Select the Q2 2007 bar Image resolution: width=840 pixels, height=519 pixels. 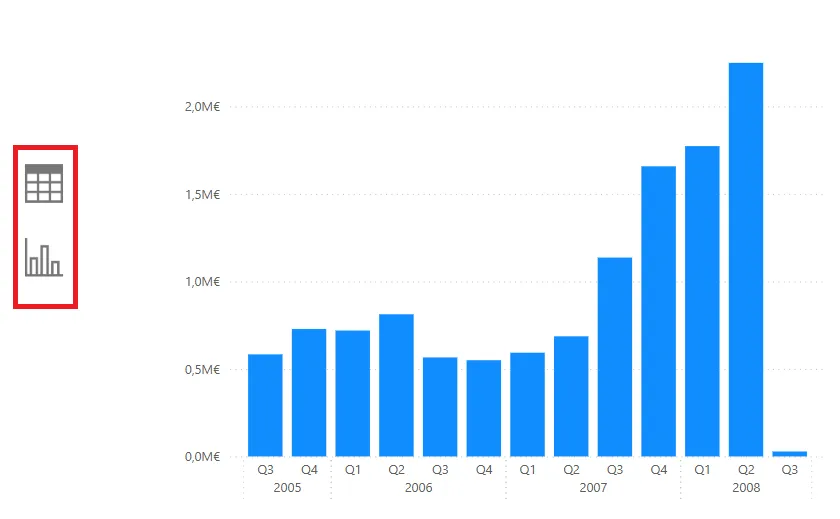click(x=571, y=396)
